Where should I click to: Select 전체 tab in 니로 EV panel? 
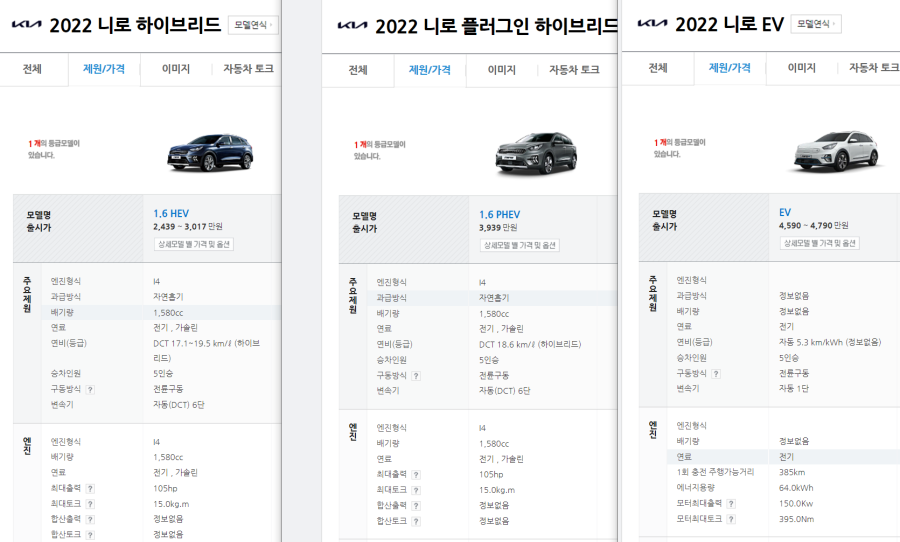click(658, 68)
